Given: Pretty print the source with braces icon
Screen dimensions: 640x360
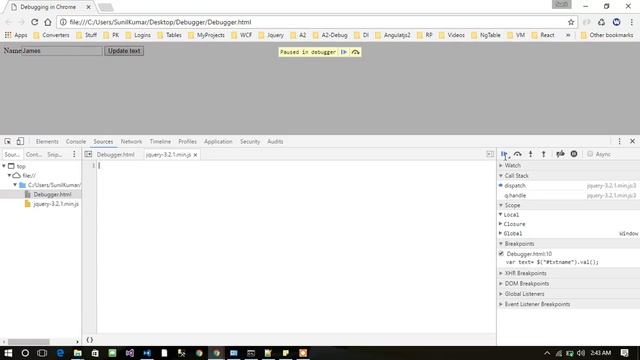Looking at the screenshot, I should coord(89,340).
